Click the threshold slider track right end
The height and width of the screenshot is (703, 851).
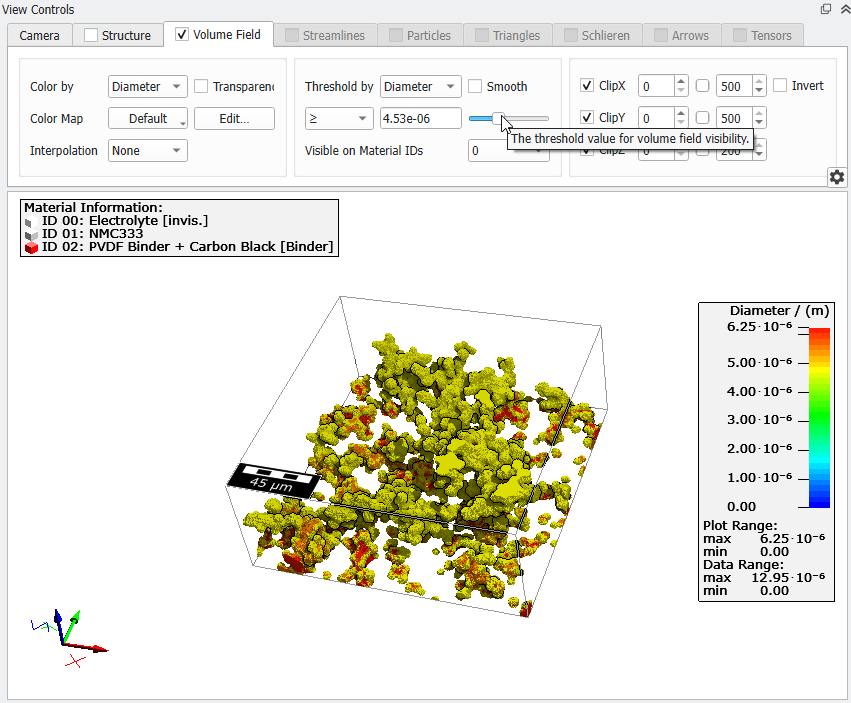(x=545, y=118)
